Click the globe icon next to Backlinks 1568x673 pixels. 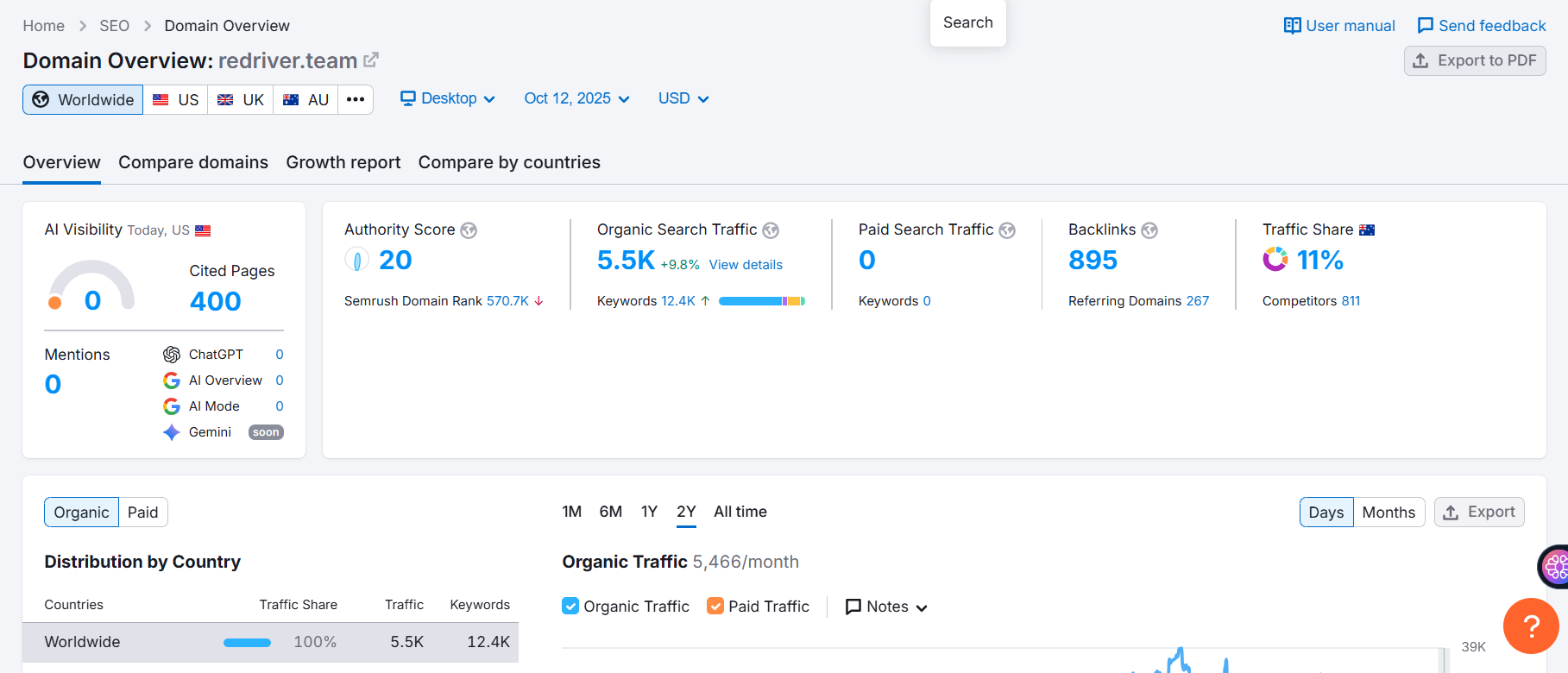point(1149,230)
